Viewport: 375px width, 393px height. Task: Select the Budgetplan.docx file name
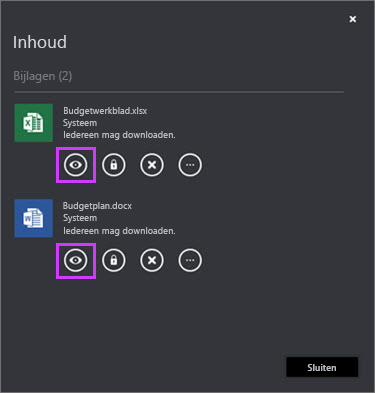click(97, 206)
